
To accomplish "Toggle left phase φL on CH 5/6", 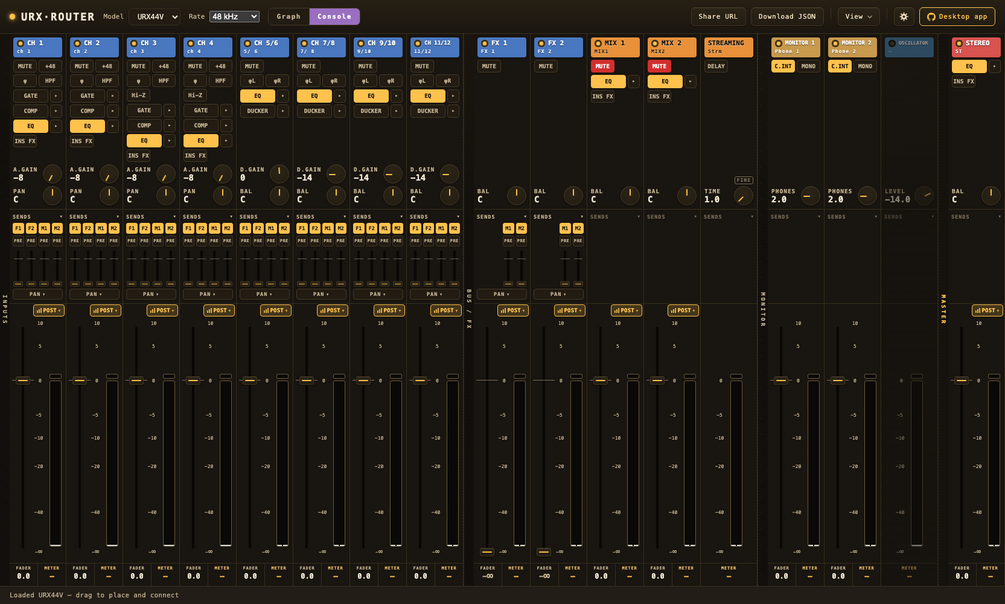I will (x=252, y=81).
